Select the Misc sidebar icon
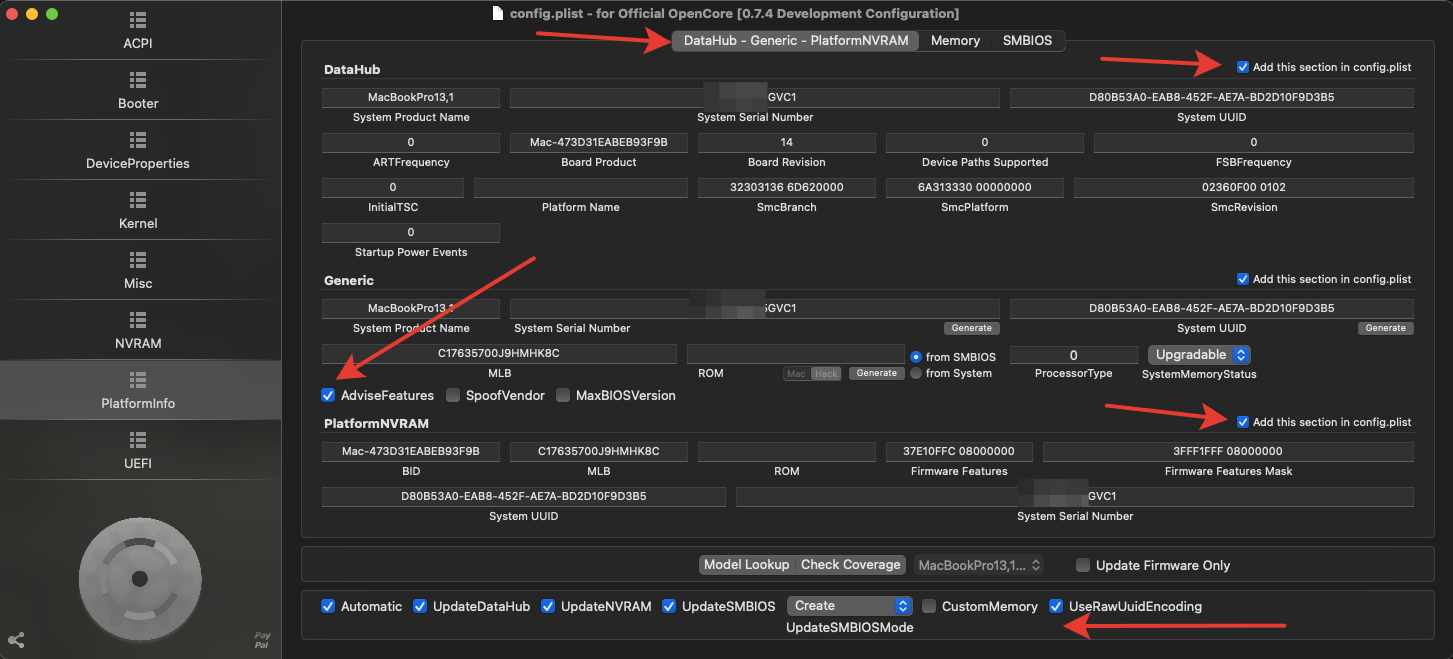This screenshot has width=1453, height=659. (138, 260)
